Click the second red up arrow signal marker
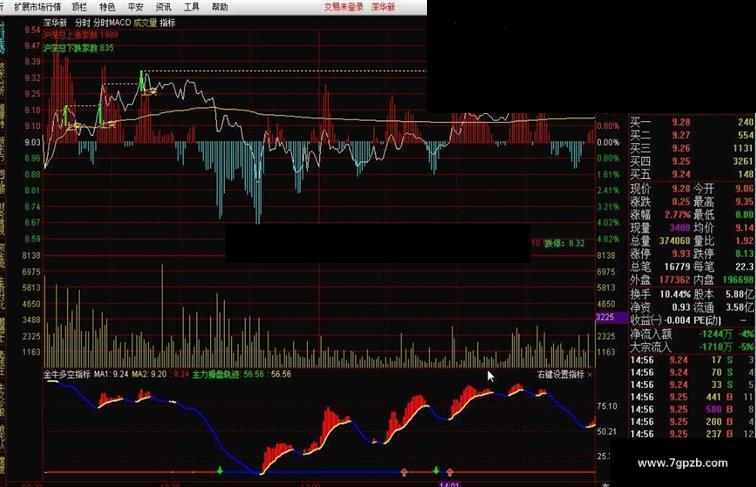 [x=449, y=472]
